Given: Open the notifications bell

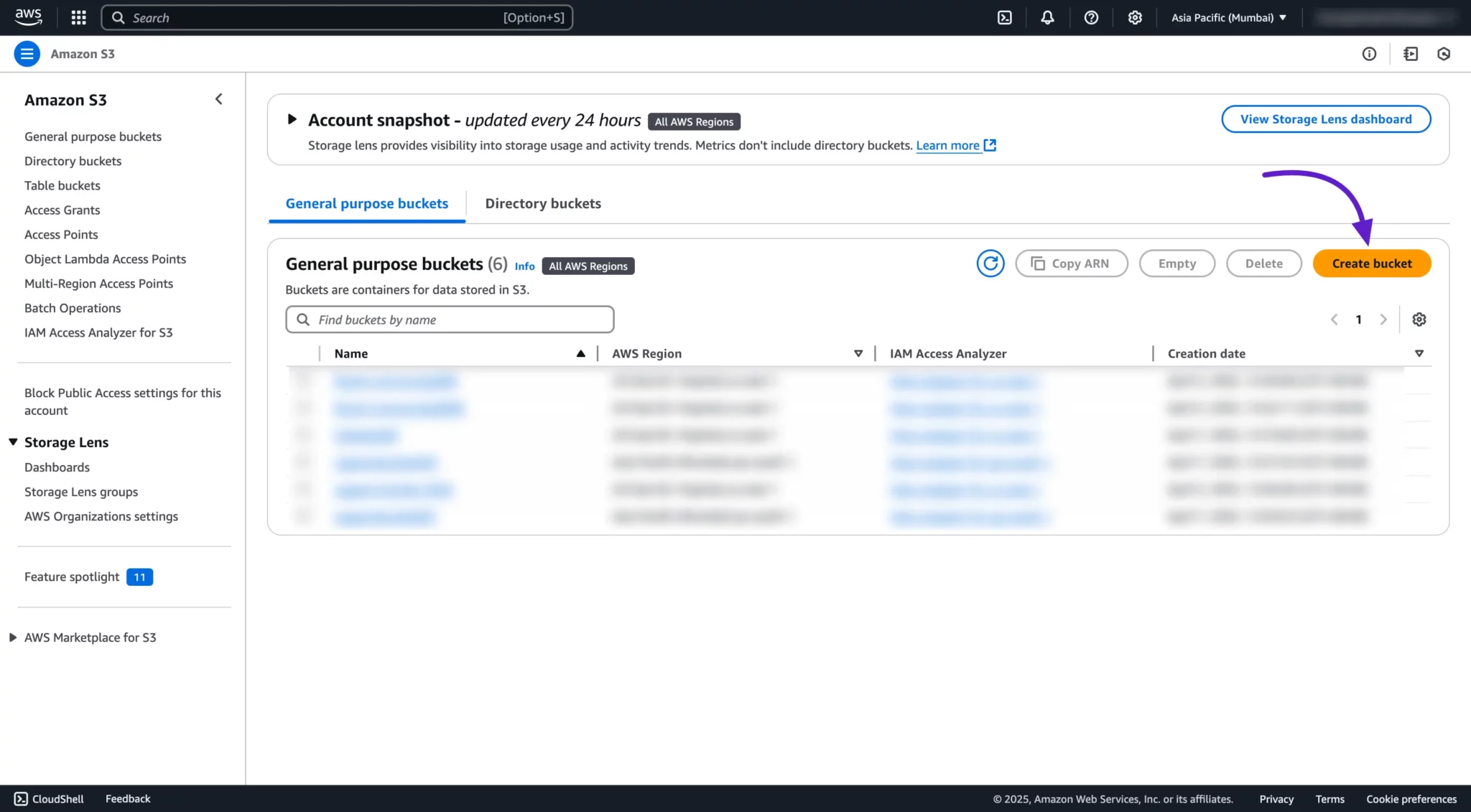Looking at the screenshot, I should tap(1047, 18).
